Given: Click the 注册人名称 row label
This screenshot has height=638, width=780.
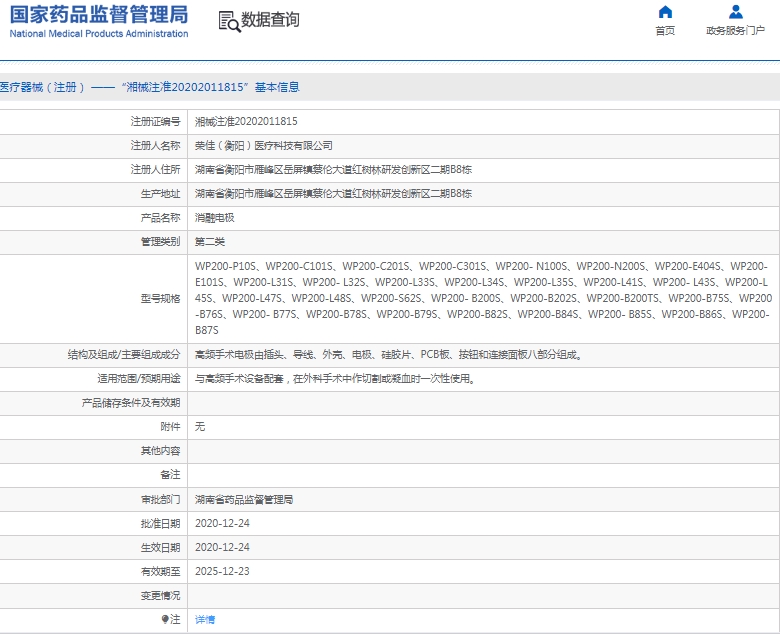Looking at the screenshot, I should 155,146.
